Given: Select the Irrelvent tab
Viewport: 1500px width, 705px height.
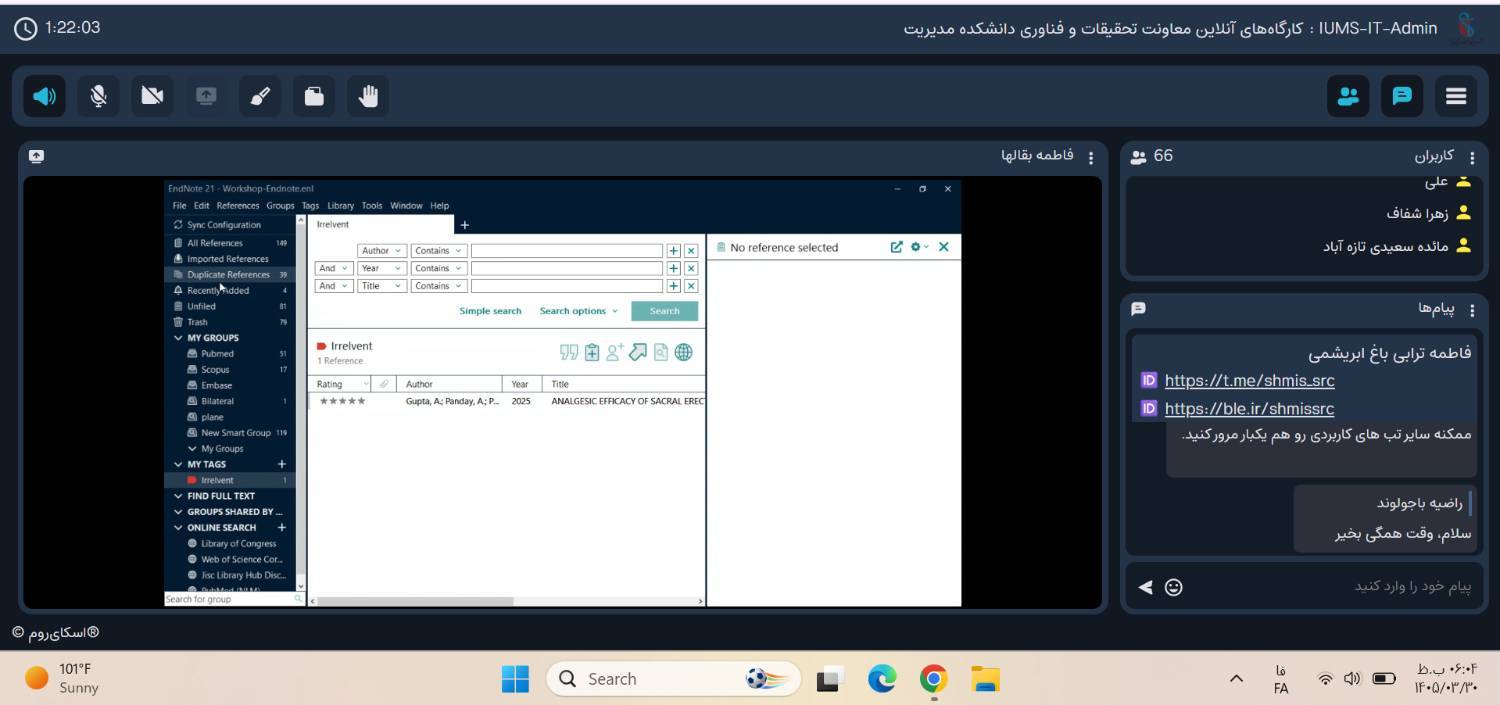Looking at the screenshot, I should (x=380, y=225).
